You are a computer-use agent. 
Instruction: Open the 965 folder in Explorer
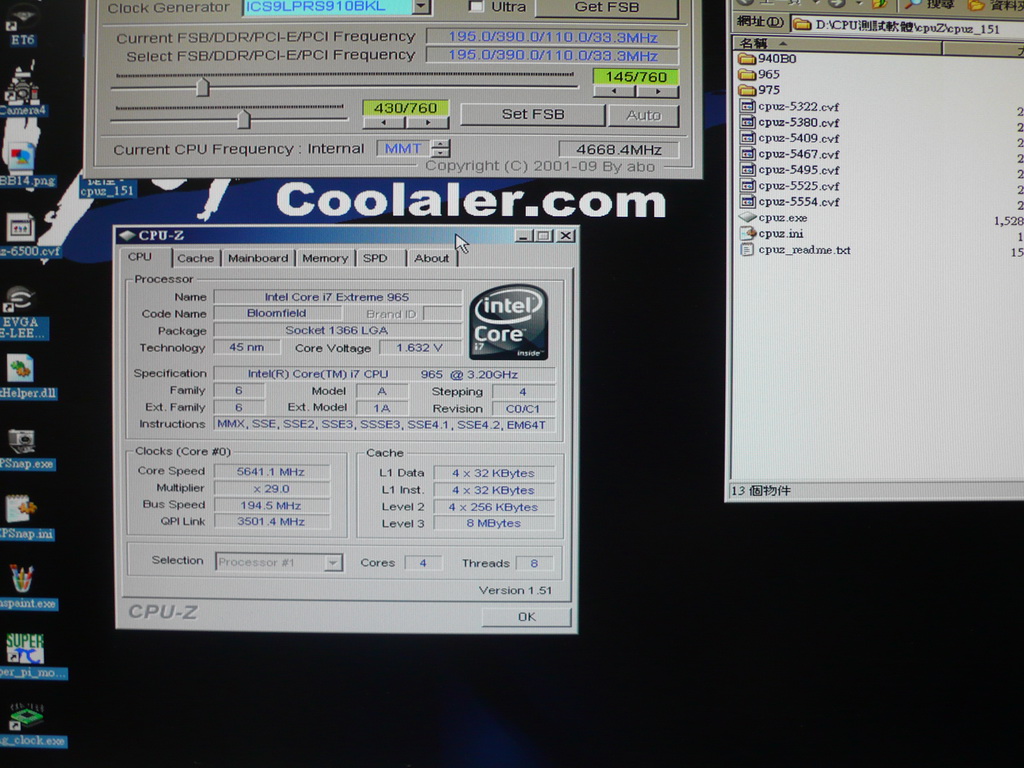click(760, 74)
